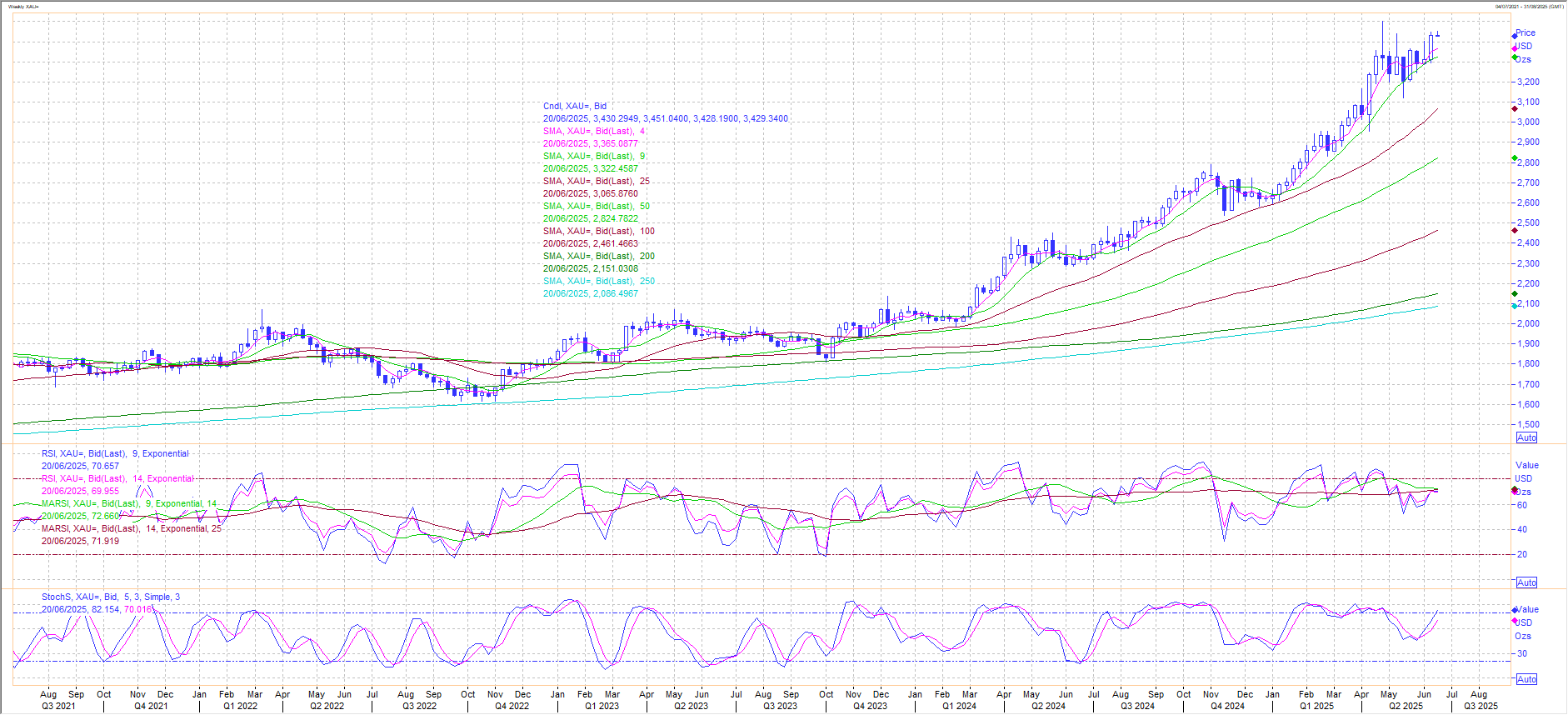Select the SMA Bid(Last) 200 legend entry
The height and width of the screenshot is (715, 1568).
[x=599, y=256]
